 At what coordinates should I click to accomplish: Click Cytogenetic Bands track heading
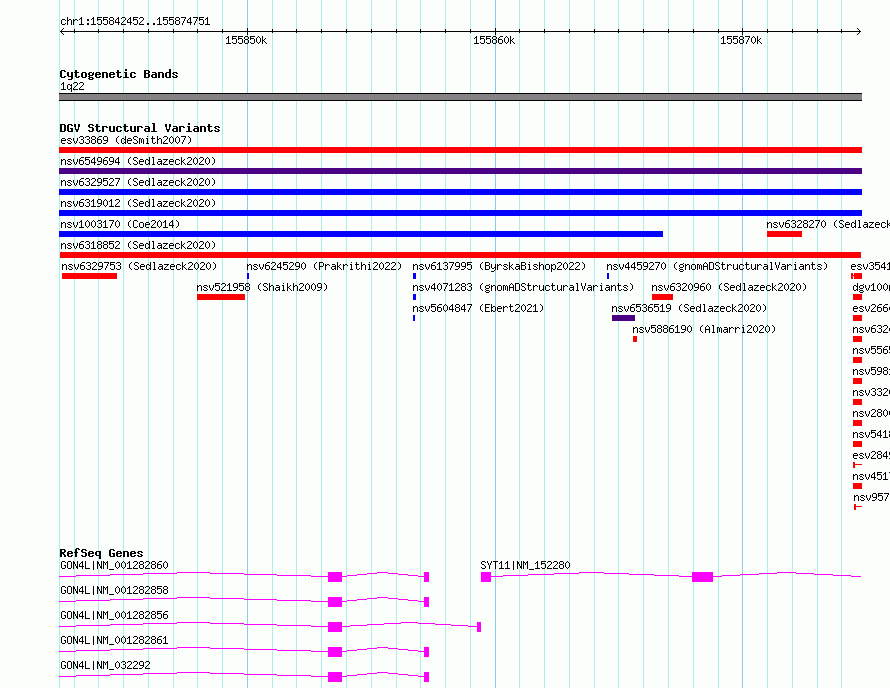pyautogui.click(x=119, y=74)
